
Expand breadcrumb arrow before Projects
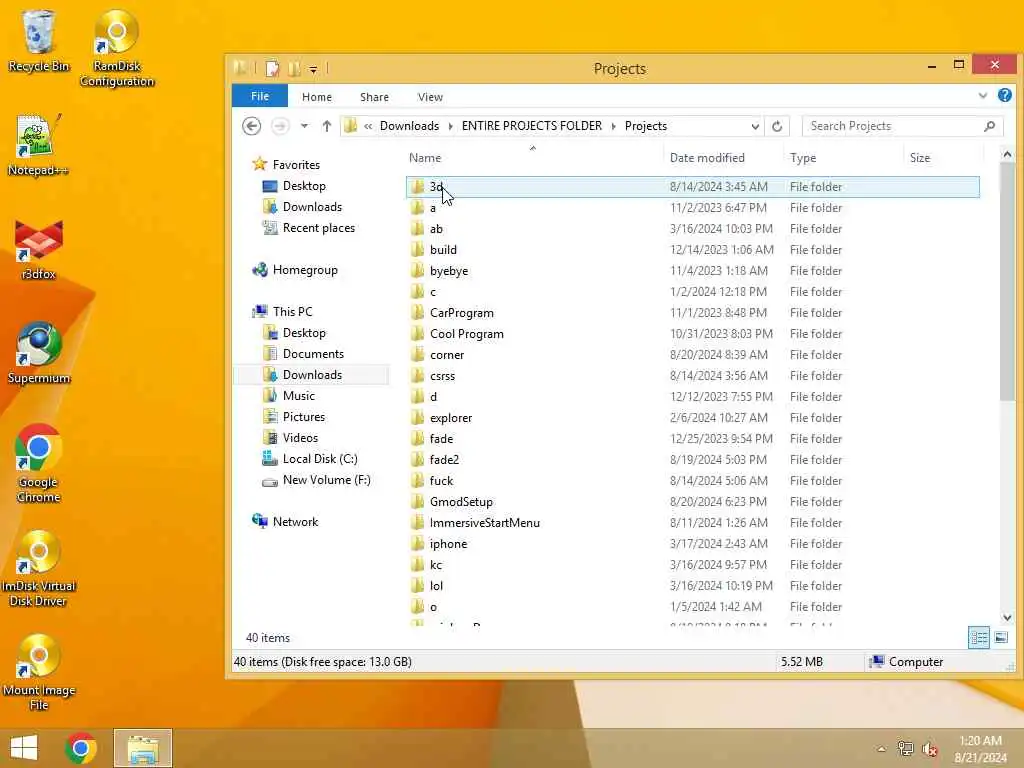[614, 126]
